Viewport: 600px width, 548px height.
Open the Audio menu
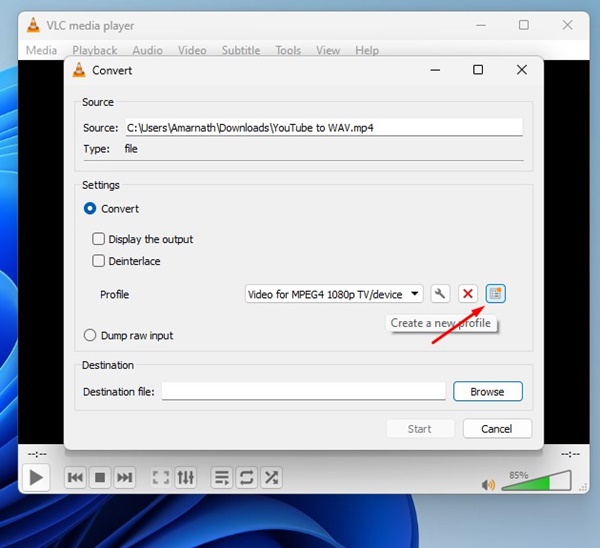(x=147, y=50)
